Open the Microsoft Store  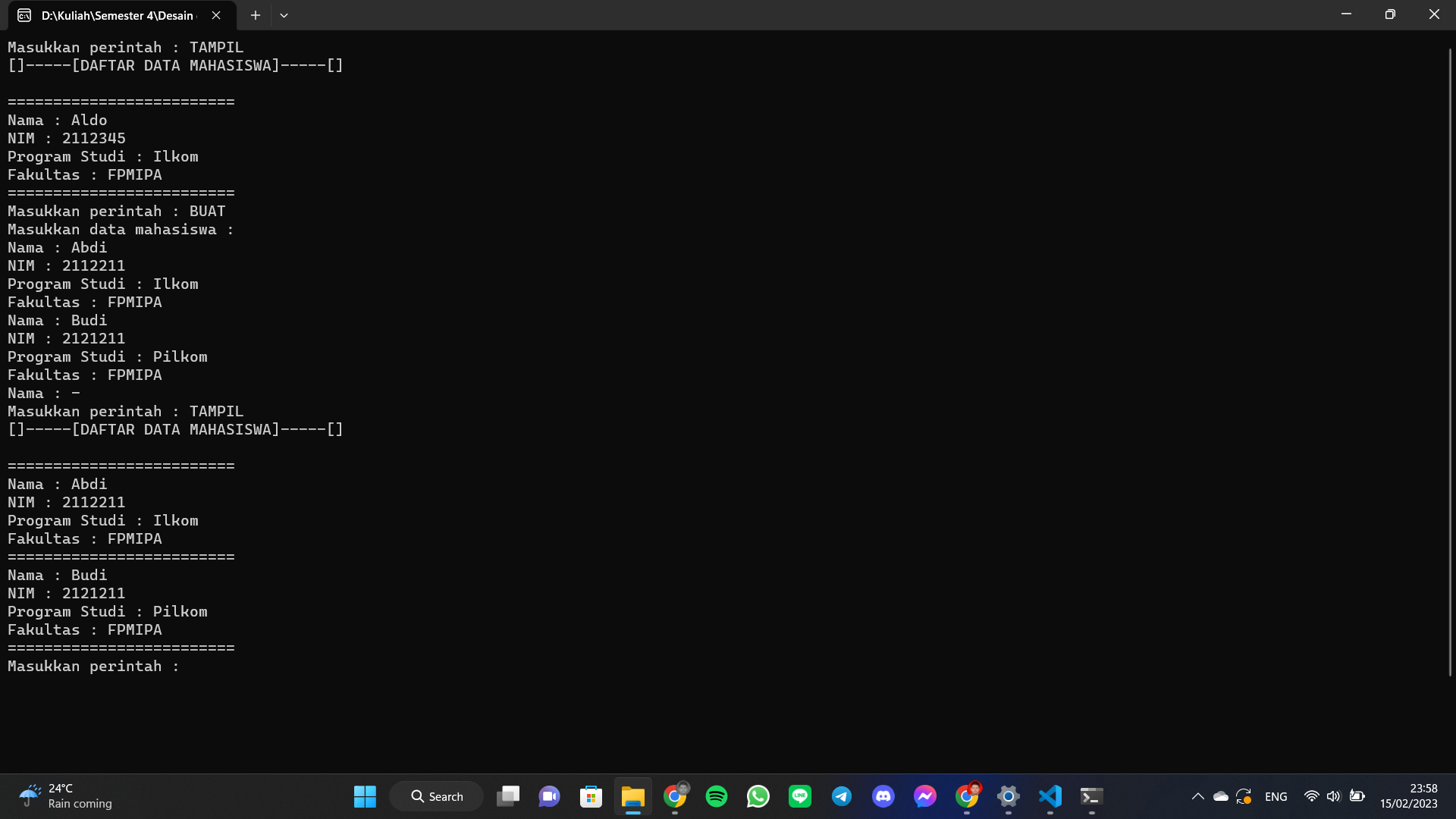[x=591, y=796]
